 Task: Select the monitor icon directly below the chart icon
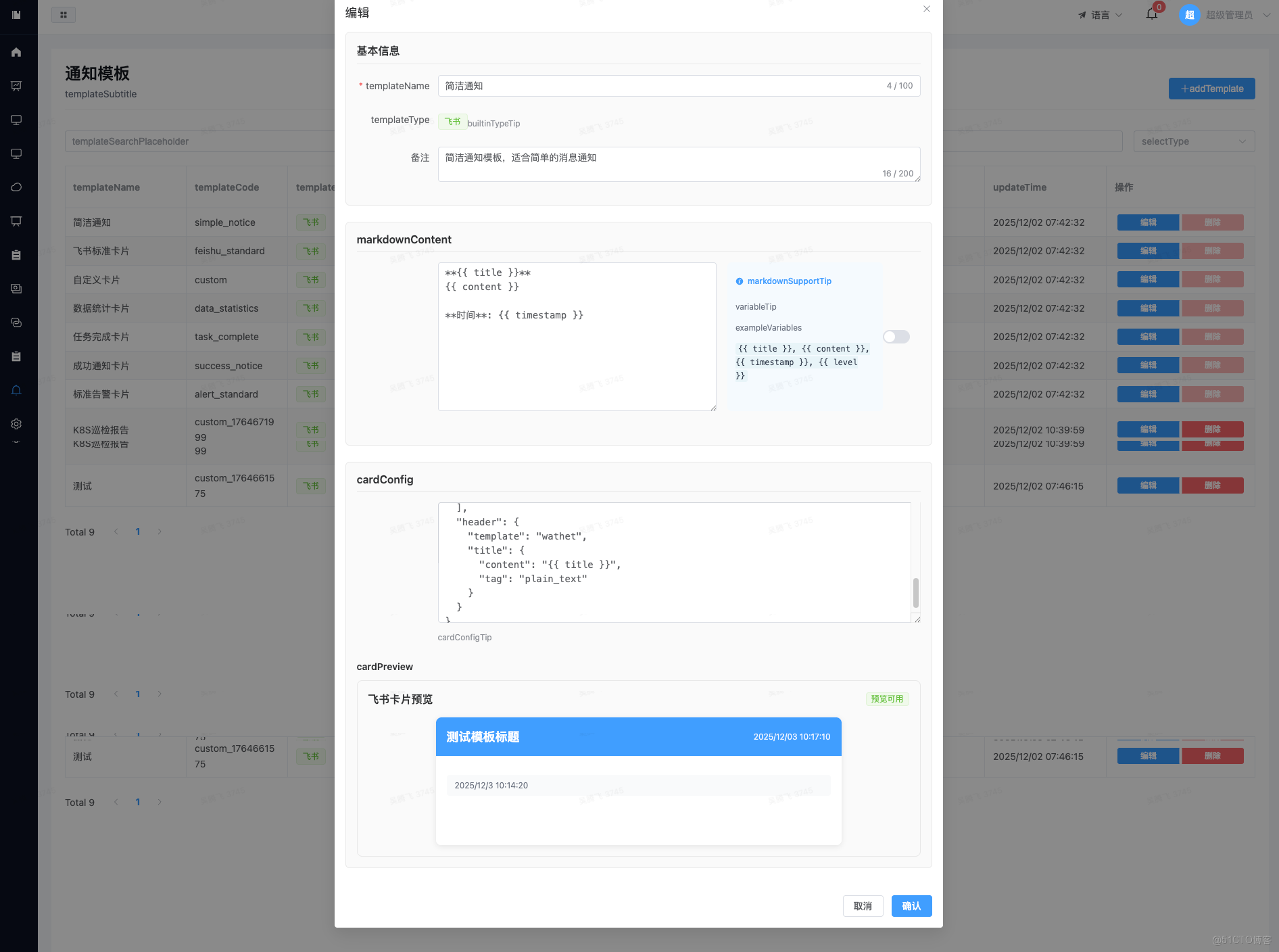(x=16, y=120)
